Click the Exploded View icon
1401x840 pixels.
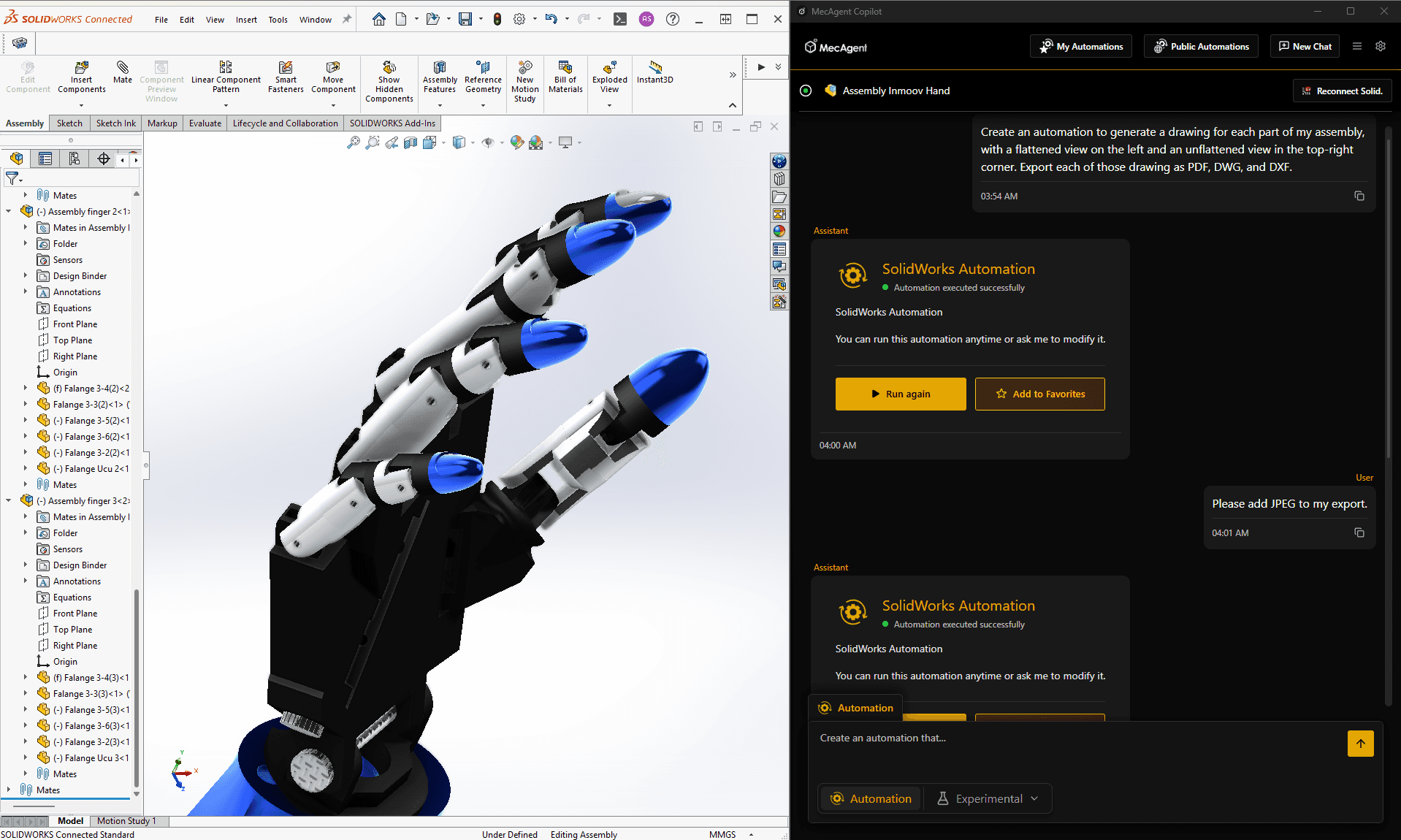[609, 67]
